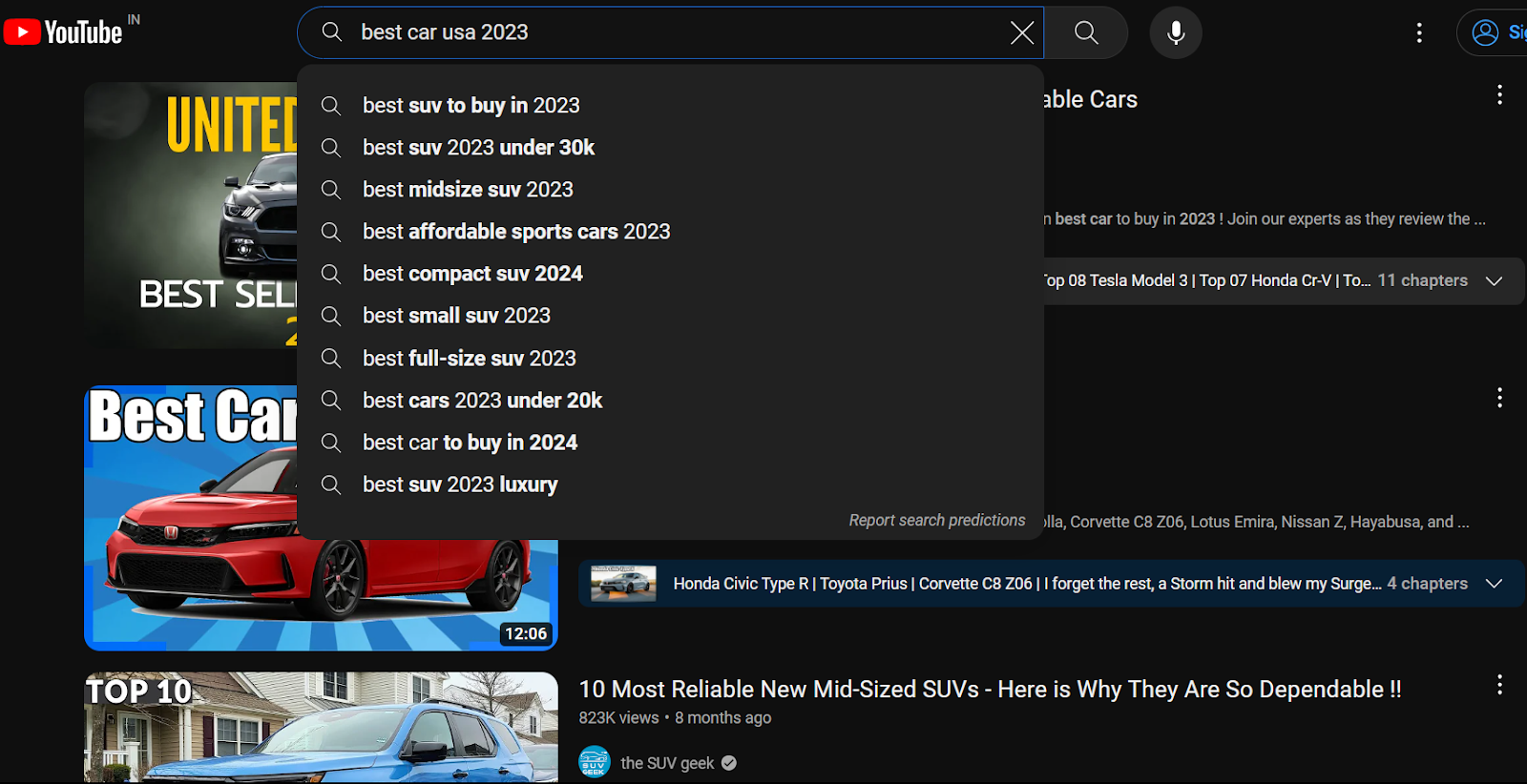Pick suggestion 'best suv 2023 luxury'
Viewport: 1527px width, 784px height.
[670, 484]
